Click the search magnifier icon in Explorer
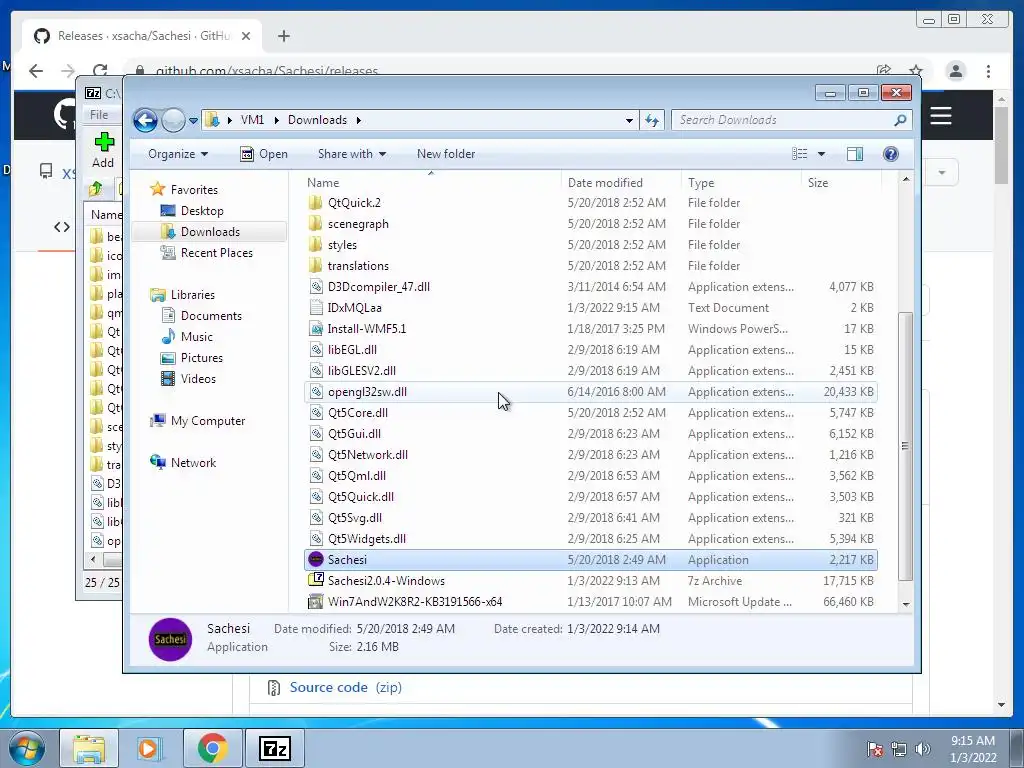Screen dimensions: 1024x768 pos(900,120)
